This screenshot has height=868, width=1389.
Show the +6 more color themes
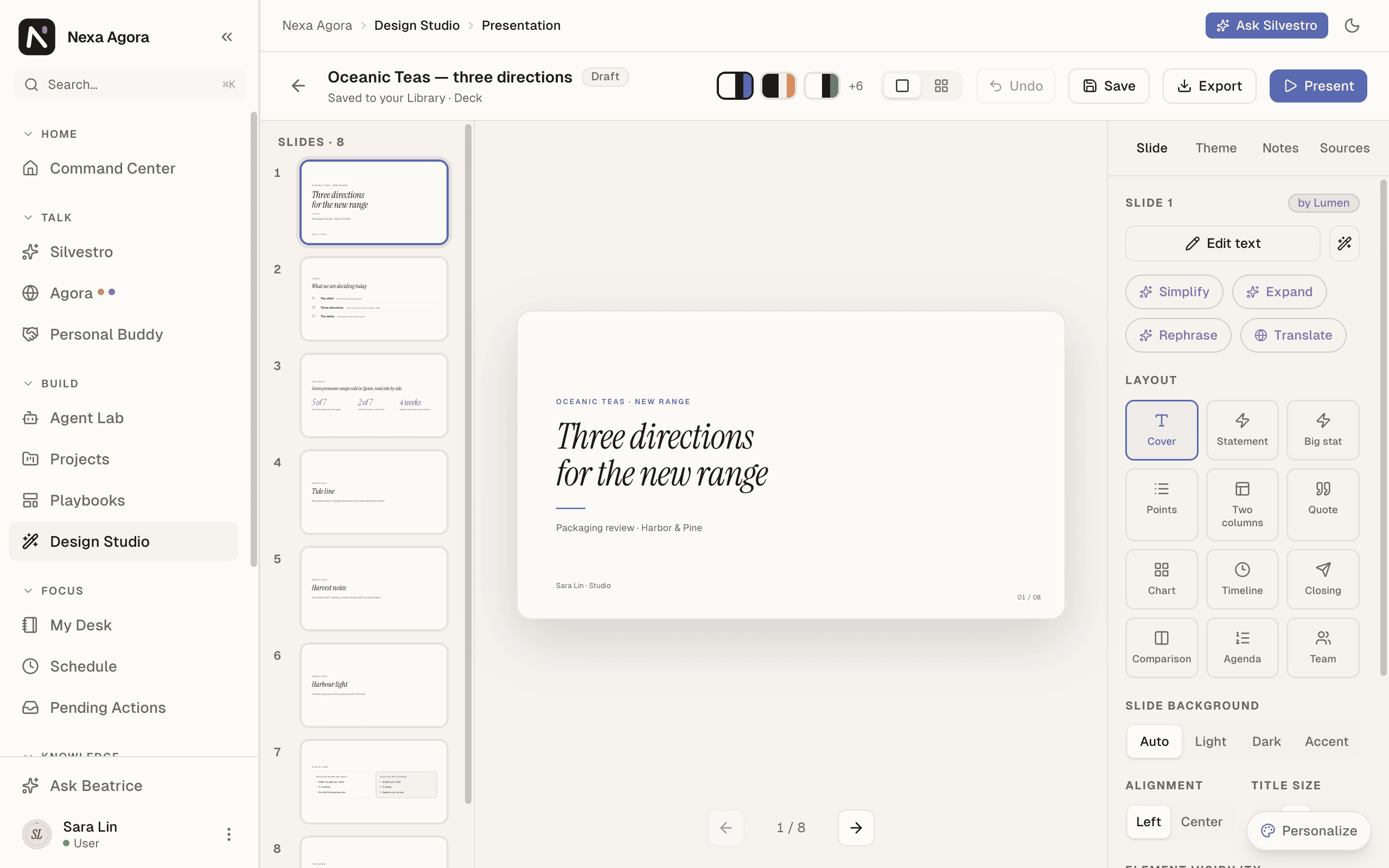pyautogui.click(x=856, y=86)
